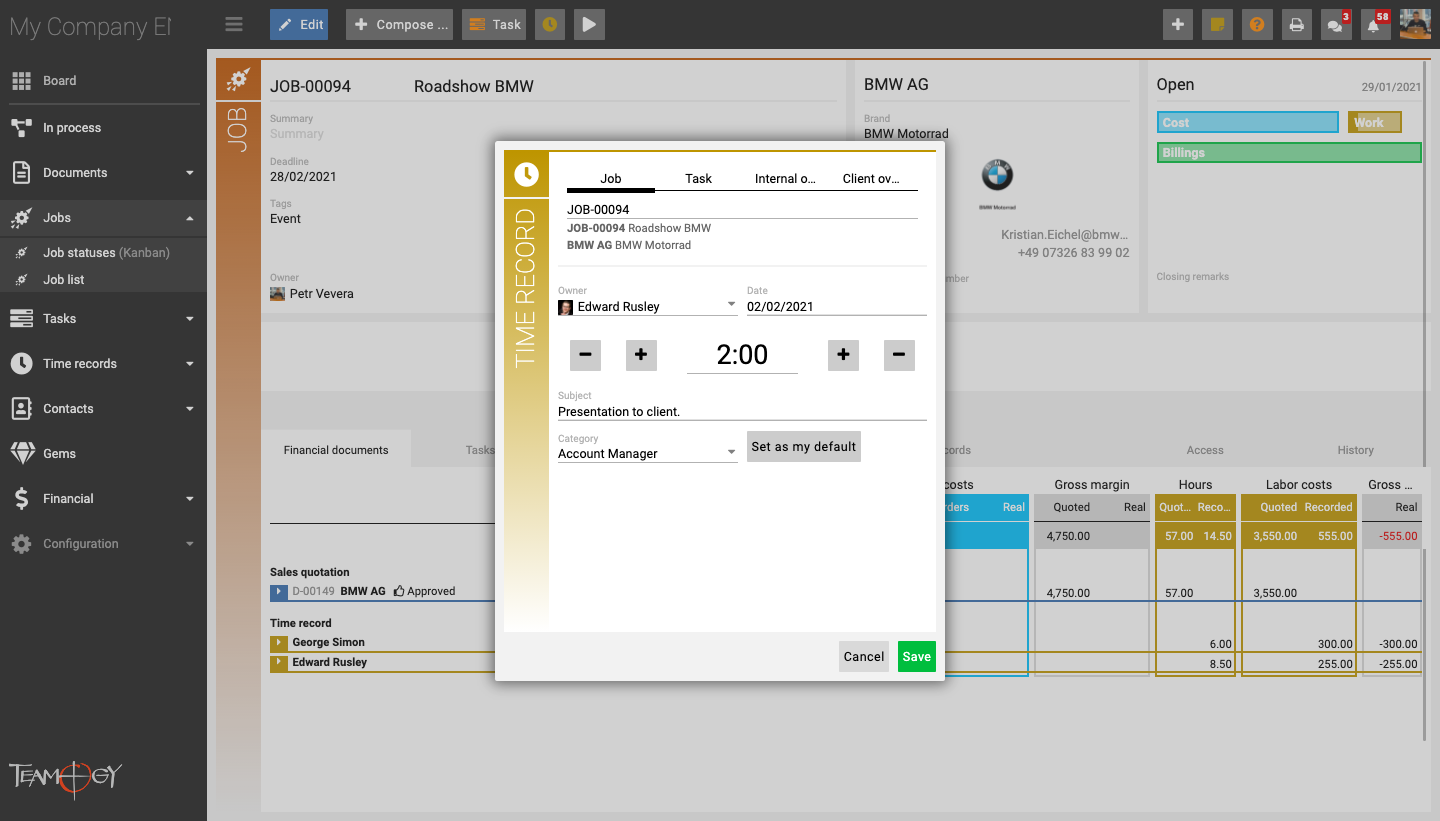Viewport: 1440px width, 821px height.
Task: Open Job statuses (Kanban)
Action: pos(106,253)
